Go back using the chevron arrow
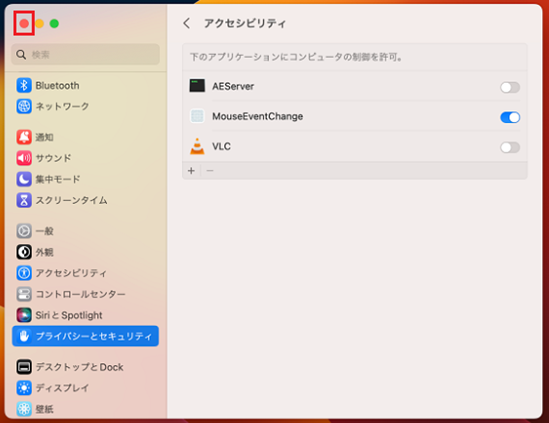549x423 pixels. tap(187, 23)
